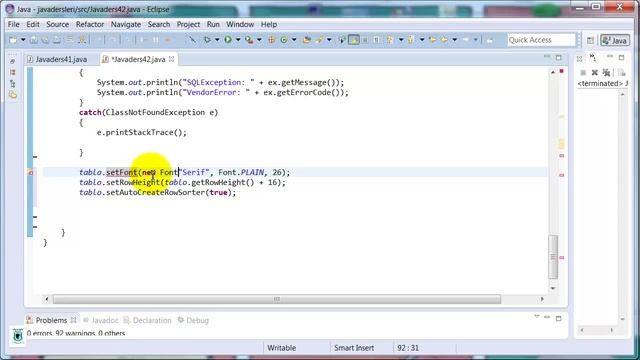The width and height of the screenshot is (640, 360).
Task: Toggle Show Whitespace Characters icon
Action: pyautogui.click(x=376, y=40)
